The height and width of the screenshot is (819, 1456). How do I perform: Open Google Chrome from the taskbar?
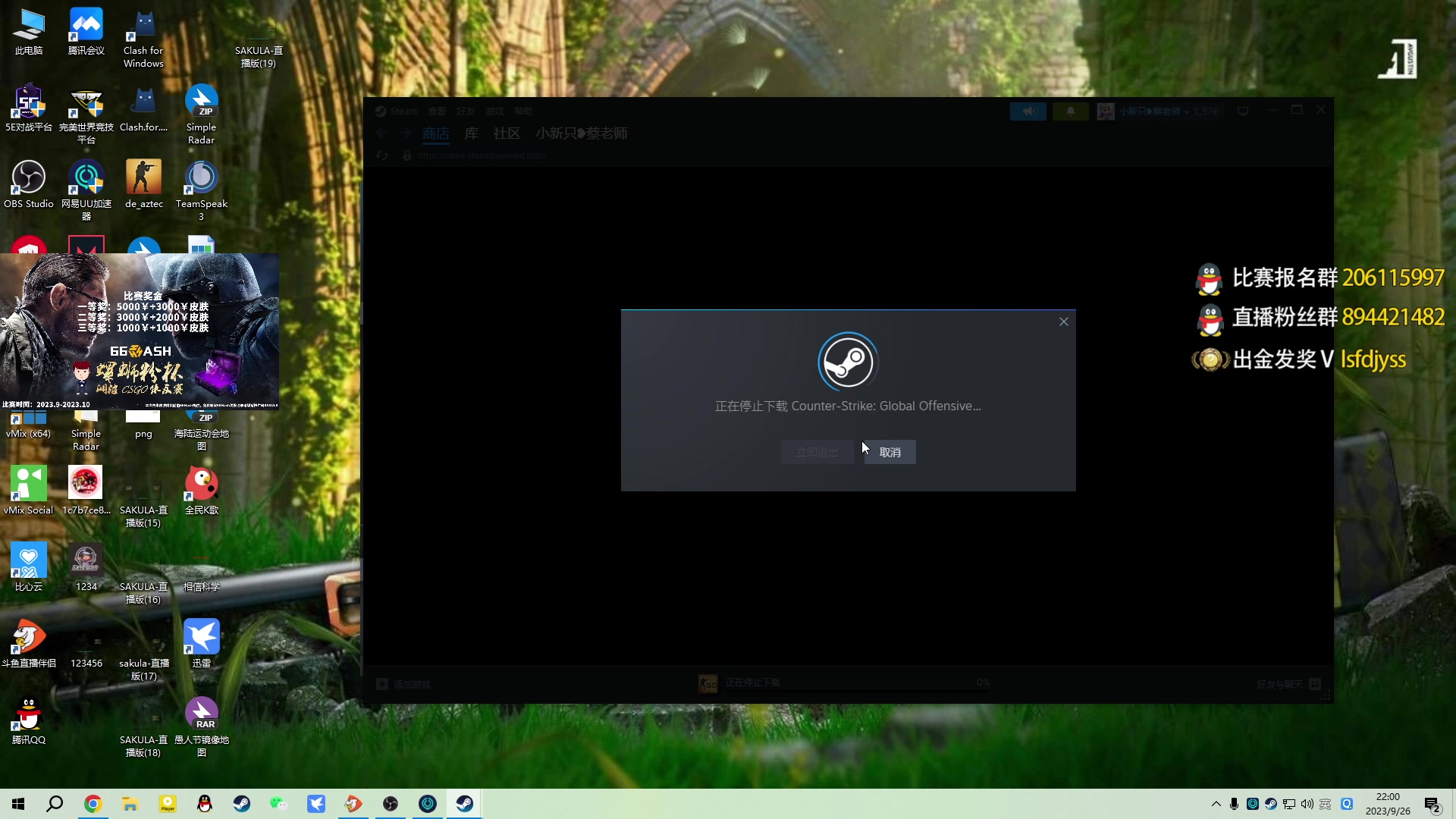coord(93,804)
